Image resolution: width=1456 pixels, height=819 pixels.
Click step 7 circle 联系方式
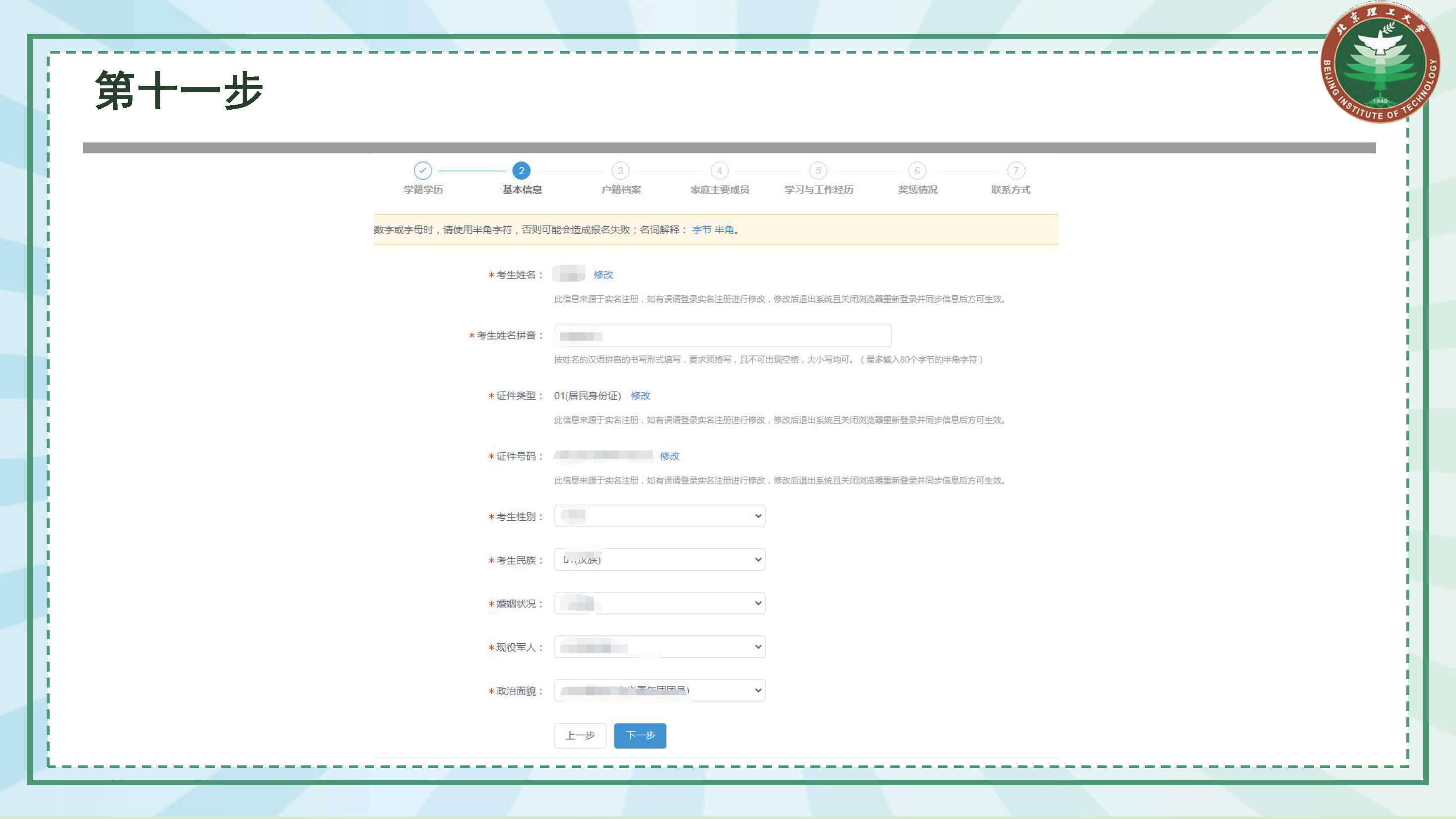coord(1016,170)
